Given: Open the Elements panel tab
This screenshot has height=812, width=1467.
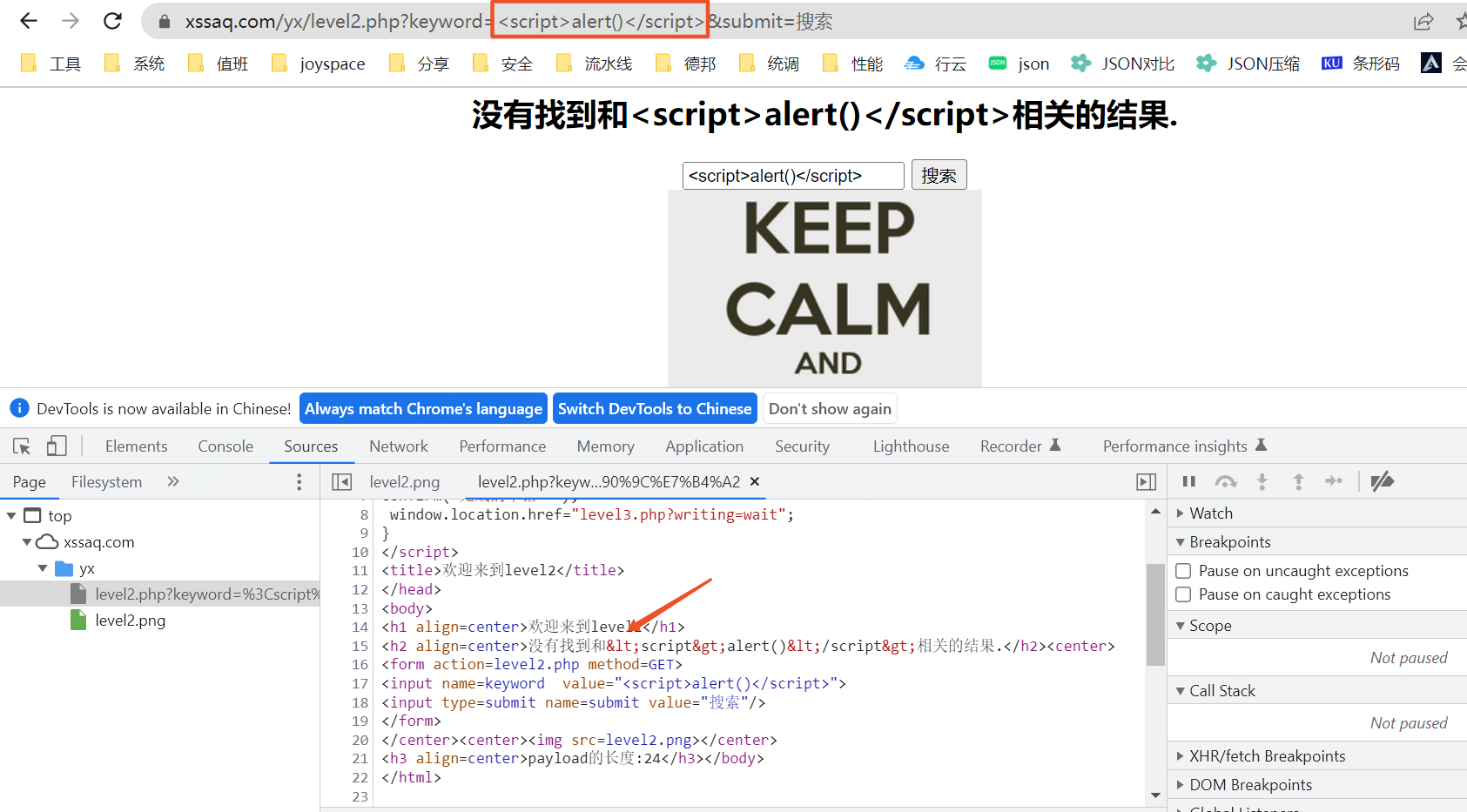Looking at the screenshot, I should pos(136,446).
